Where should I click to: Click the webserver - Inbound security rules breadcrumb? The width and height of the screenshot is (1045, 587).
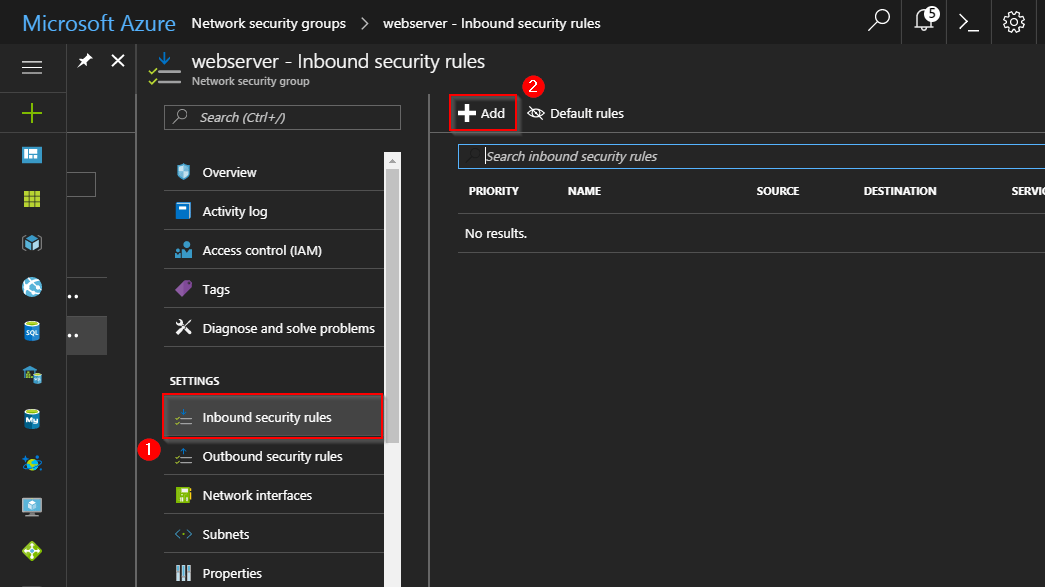click(492, 23)
